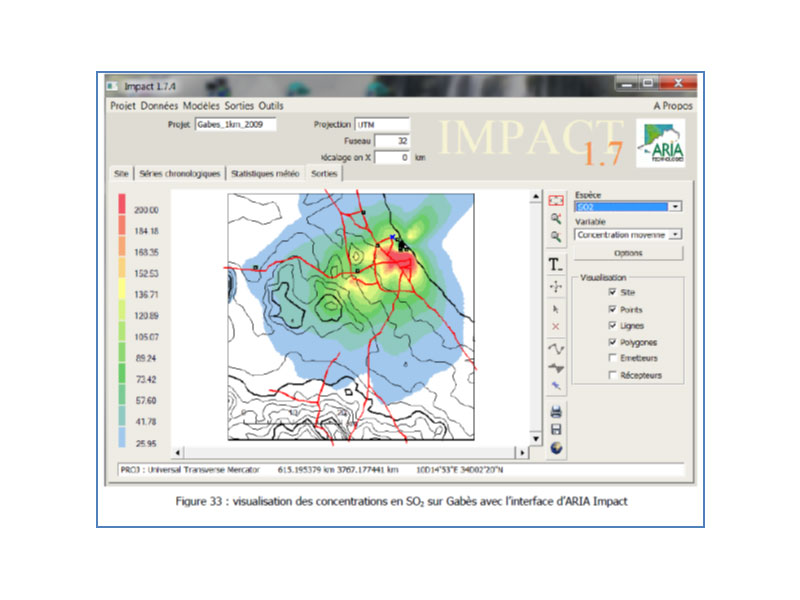Click the Options button
This screenshot has height=600, width=800.
(629, 253)
